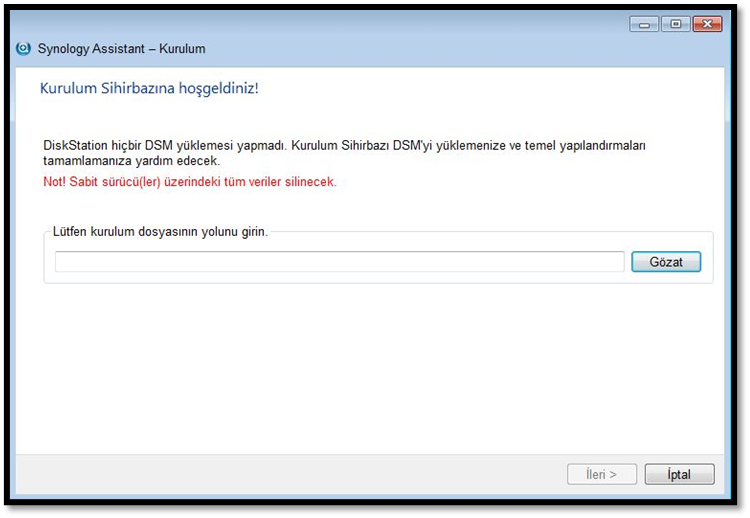Click the word Kurulum in window title
The width and height of the screenshot is (750, 518).
point(183,48)
